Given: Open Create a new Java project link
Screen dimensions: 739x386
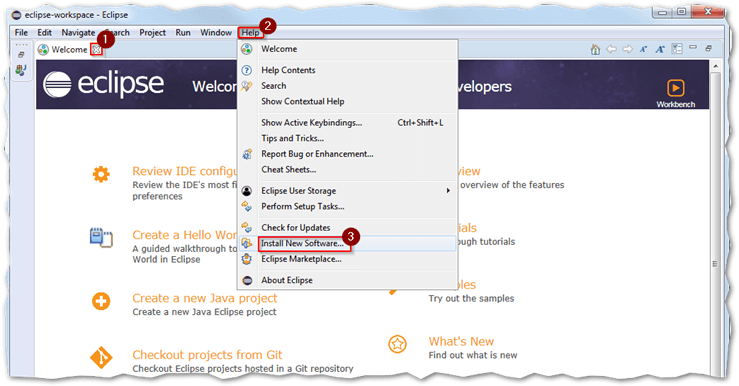Looking at the screenshot, I should tap(205, 298).
